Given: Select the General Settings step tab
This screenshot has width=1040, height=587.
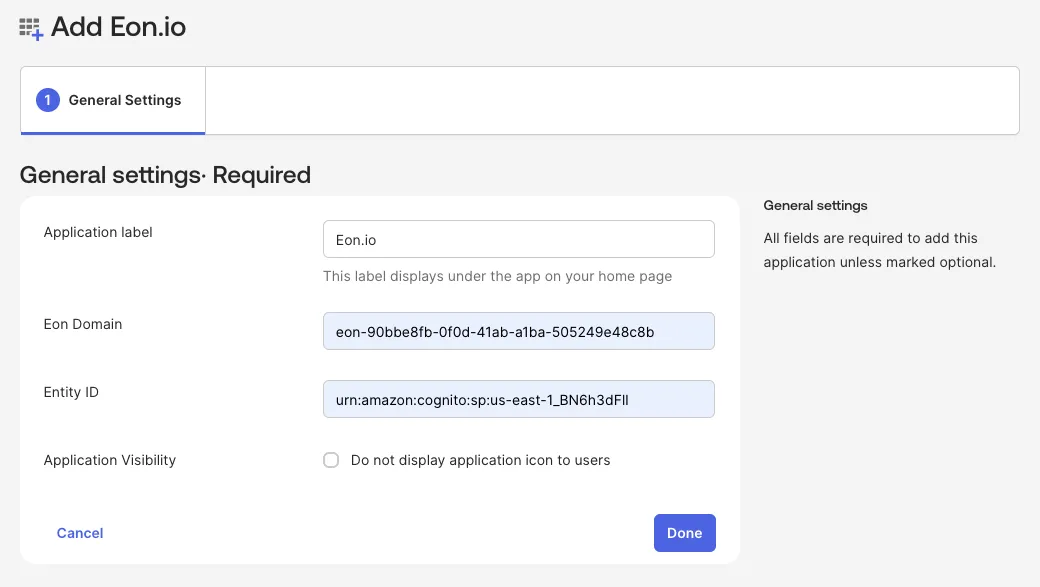Looking at the screenshot, I should click(x=113, y=100).
